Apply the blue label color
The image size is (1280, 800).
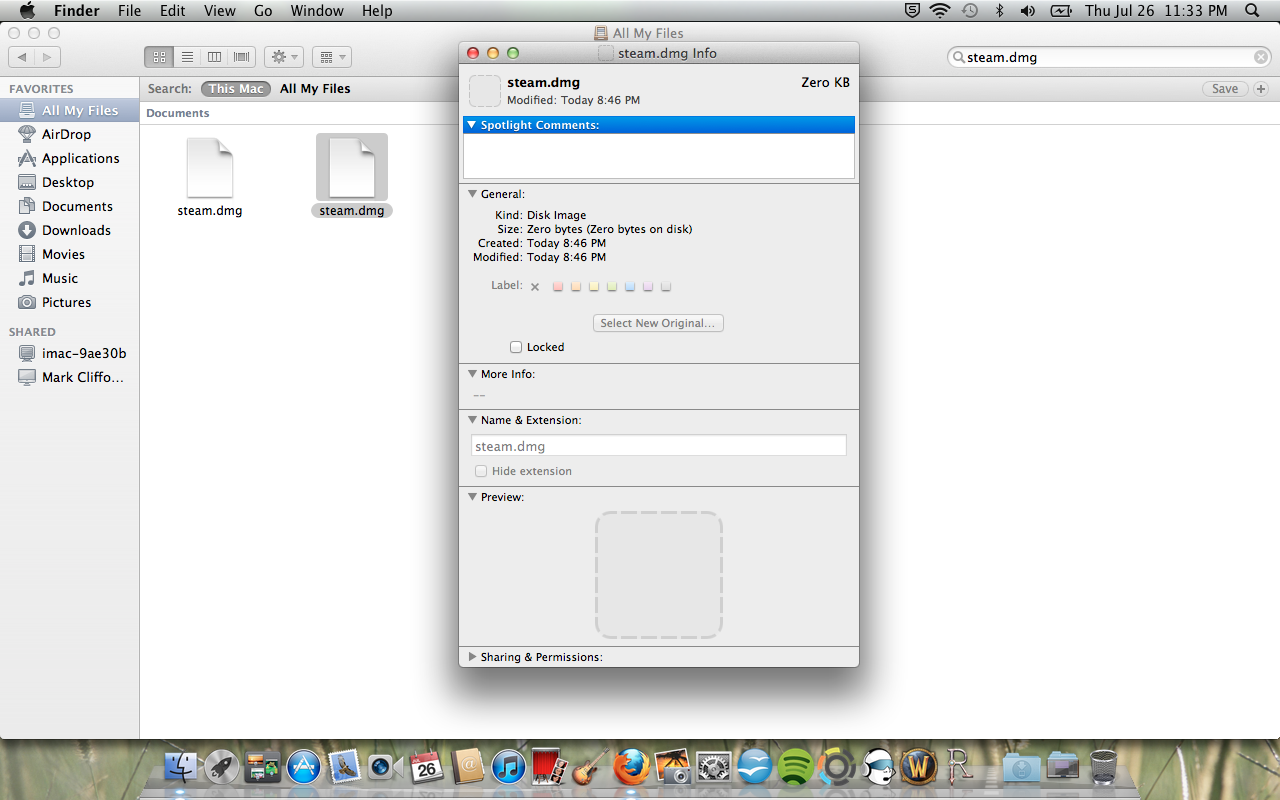(x=630, y=287)
